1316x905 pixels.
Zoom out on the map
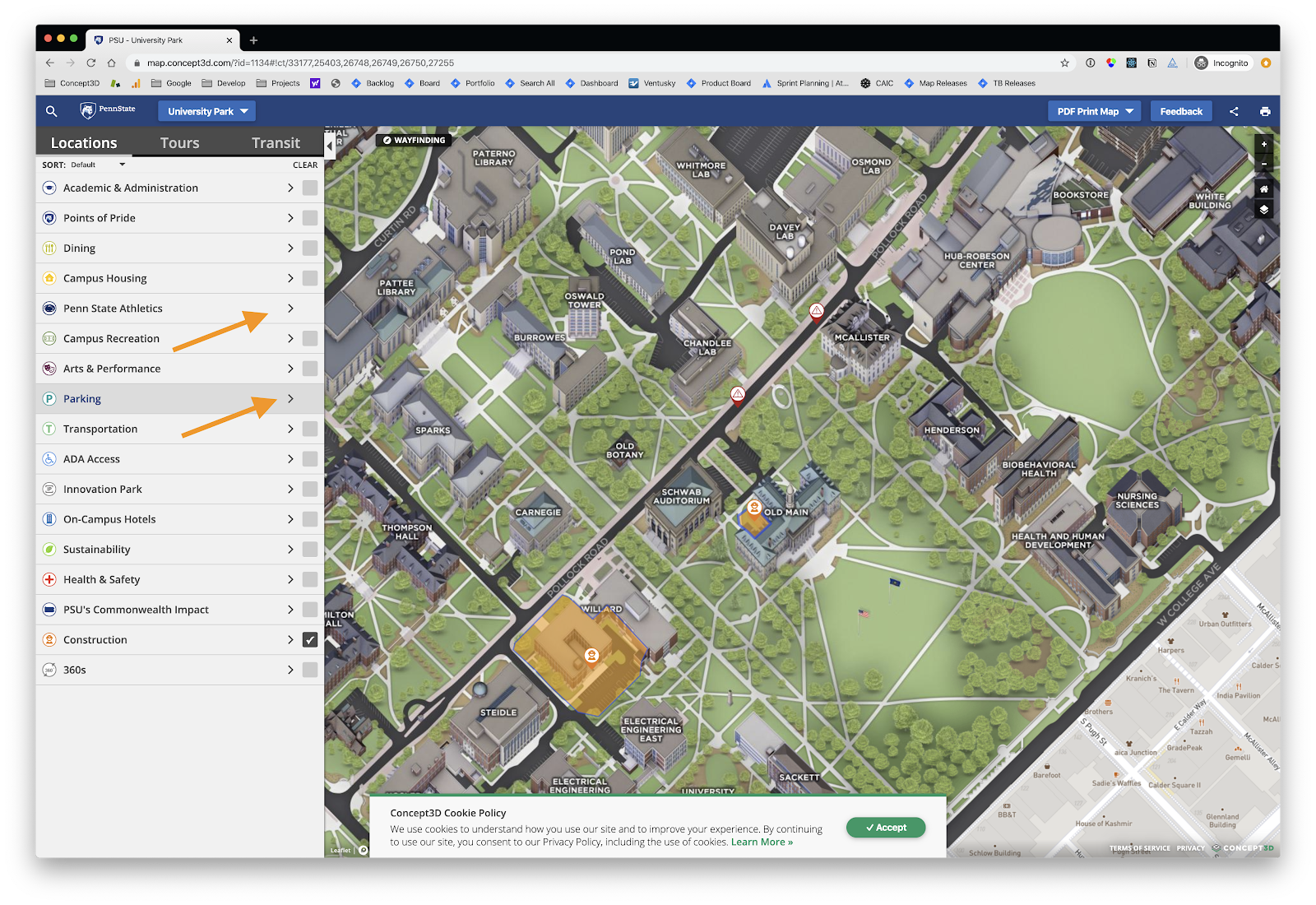pos(1264,164)
